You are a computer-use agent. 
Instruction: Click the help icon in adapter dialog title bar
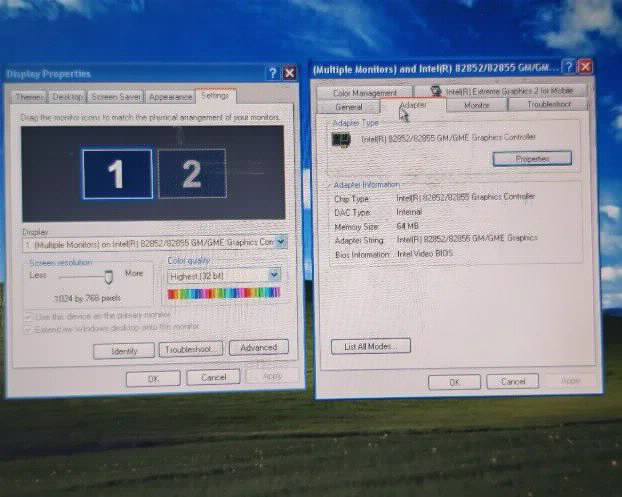point(568,67)
